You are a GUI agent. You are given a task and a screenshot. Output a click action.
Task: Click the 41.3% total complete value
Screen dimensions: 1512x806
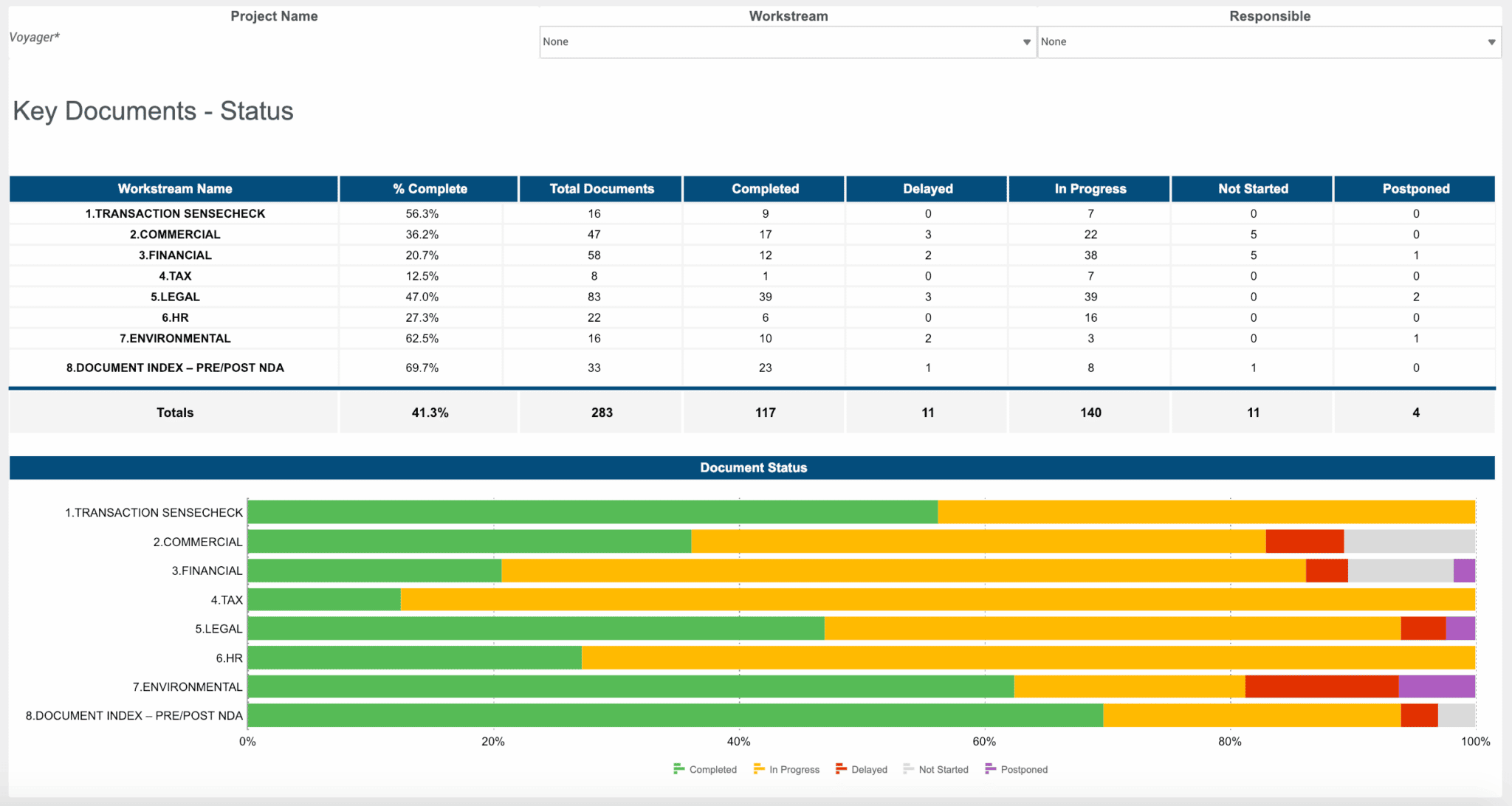point(430,413)
